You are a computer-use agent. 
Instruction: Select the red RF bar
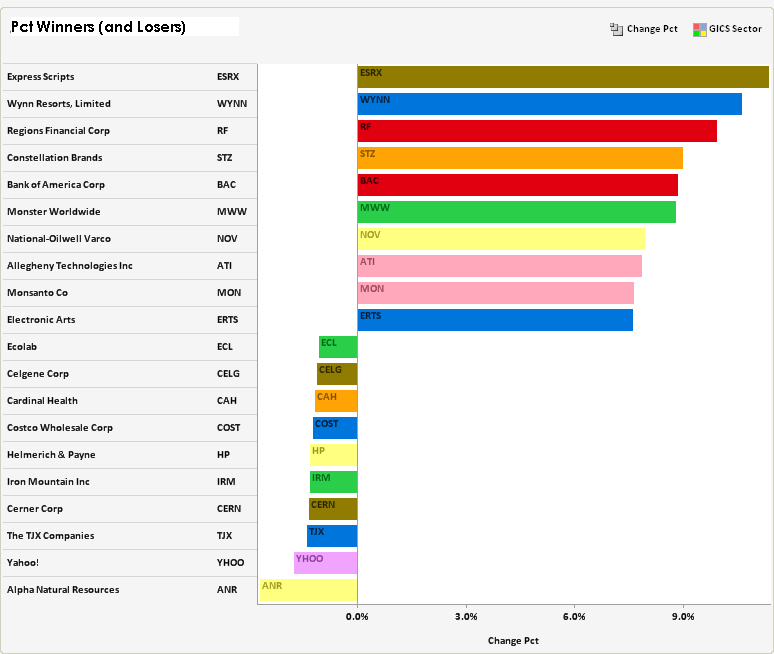(x=537, y=131)
